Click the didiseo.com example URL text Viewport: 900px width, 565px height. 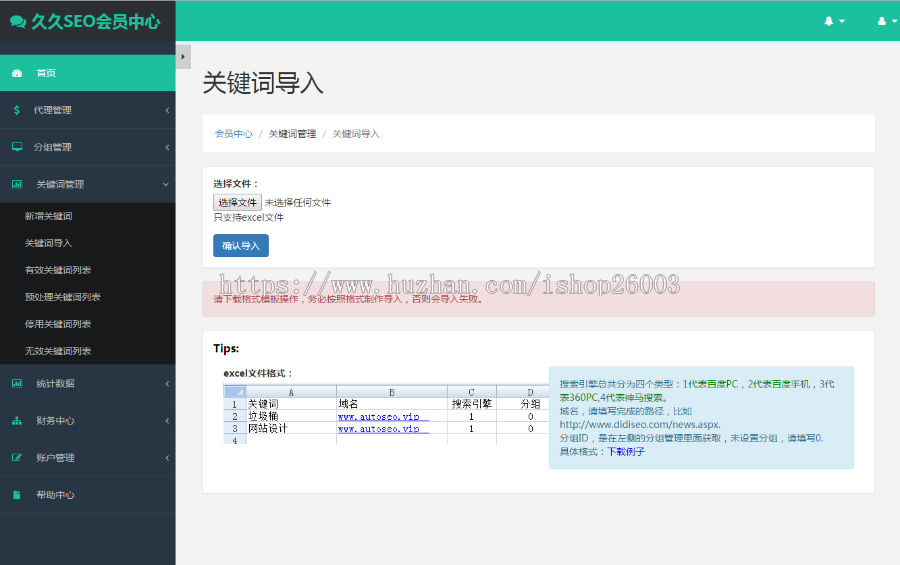point(640,425)
